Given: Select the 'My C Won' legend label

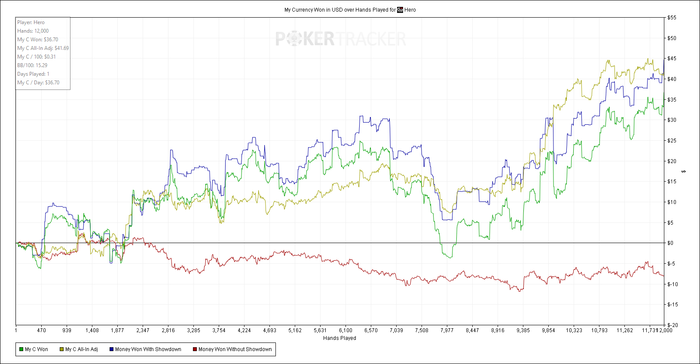Looking at the screenshot, I should 36,349.
